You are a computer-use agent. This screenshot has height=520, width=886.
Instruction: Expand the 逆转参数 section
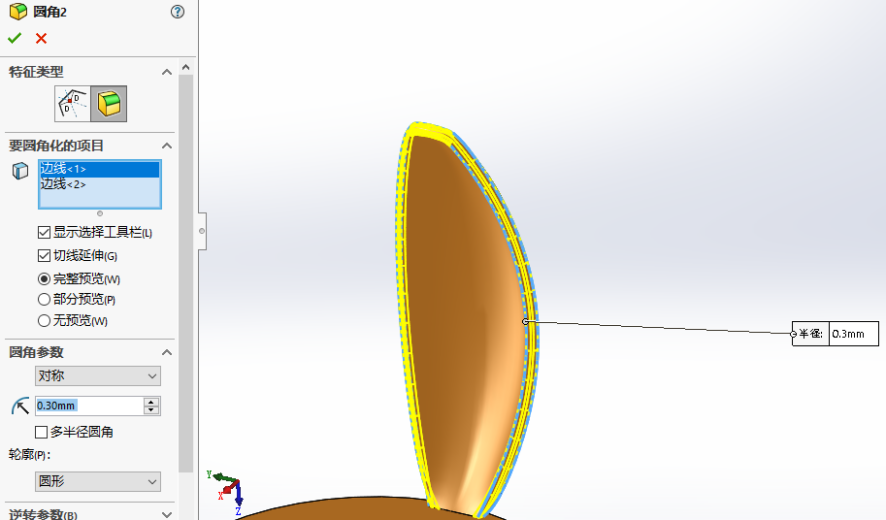(166, 514)
